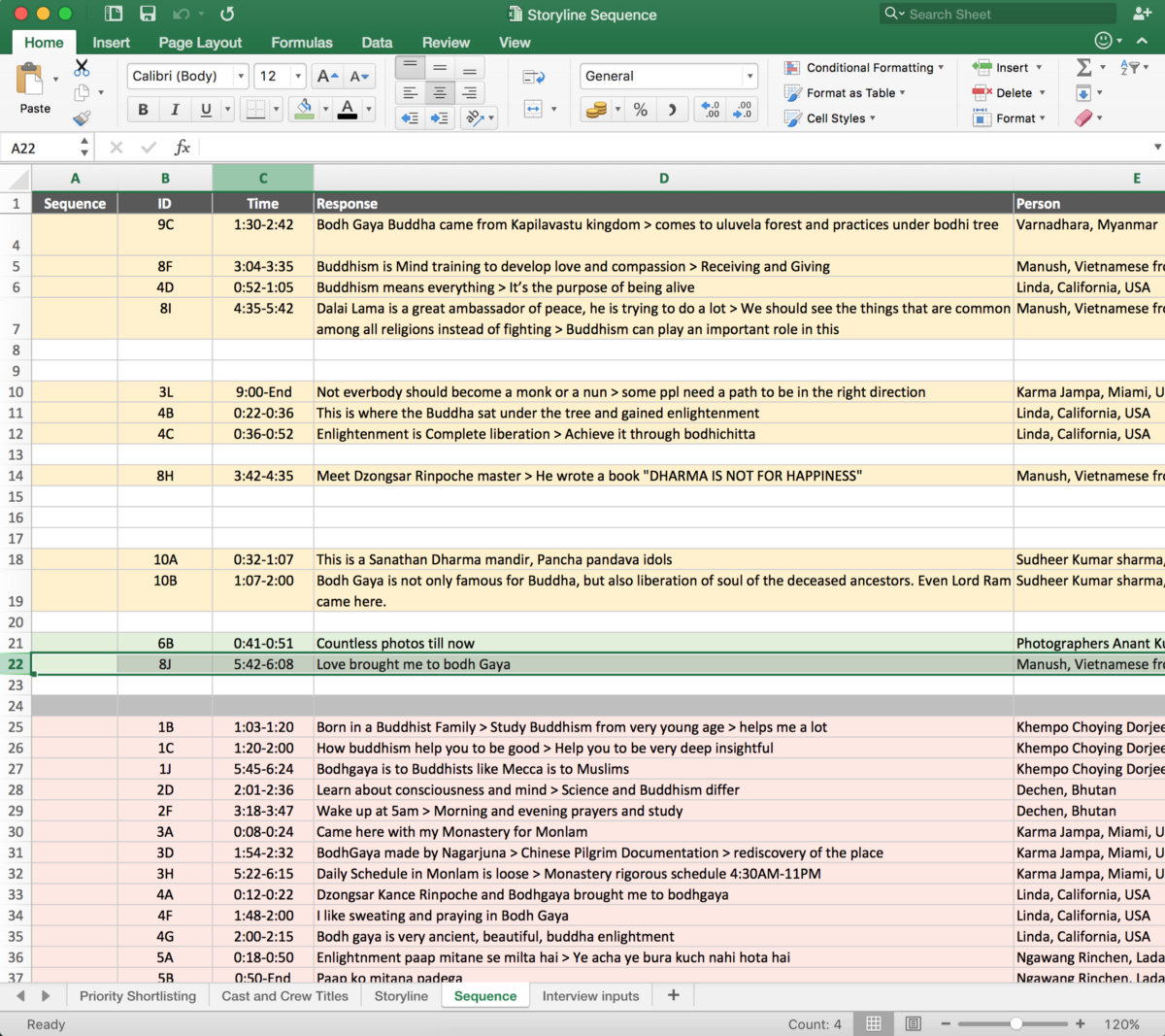Switch to the Interview inputs sheet tab
The height and width of the screenshot is (1036, 1165).
click(590, 995)
